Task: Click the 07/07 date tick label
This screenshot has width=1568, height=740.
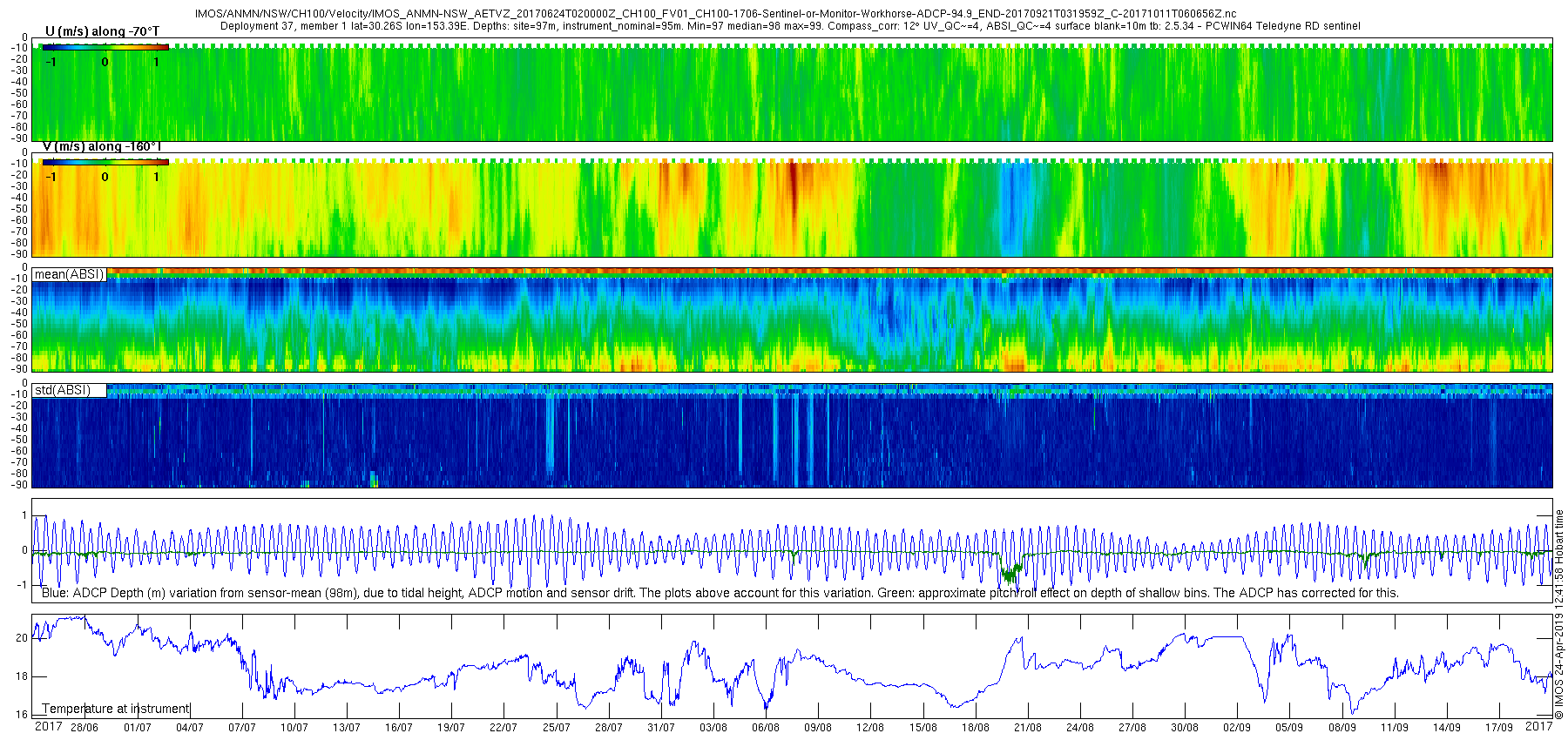Action: pos(241,728)
